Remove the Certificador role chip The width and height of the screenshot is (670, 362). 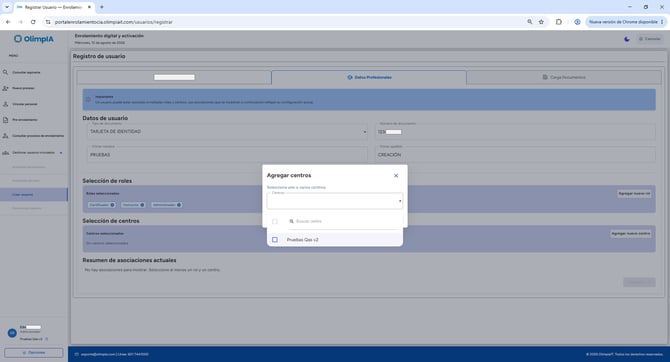pos(112,205)
